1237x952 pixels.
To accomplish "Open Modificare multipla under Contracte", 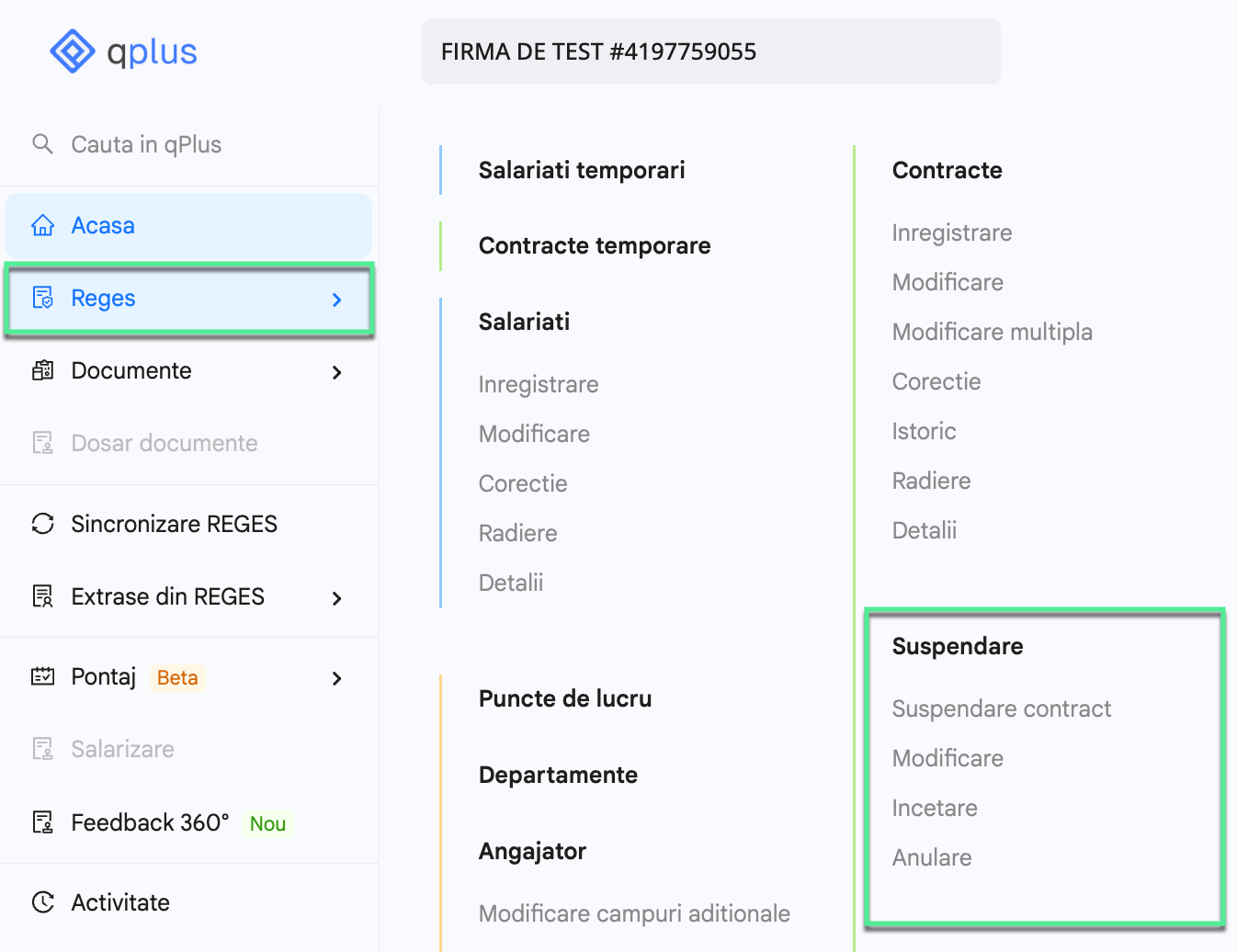I will click(x=992, y=332).
